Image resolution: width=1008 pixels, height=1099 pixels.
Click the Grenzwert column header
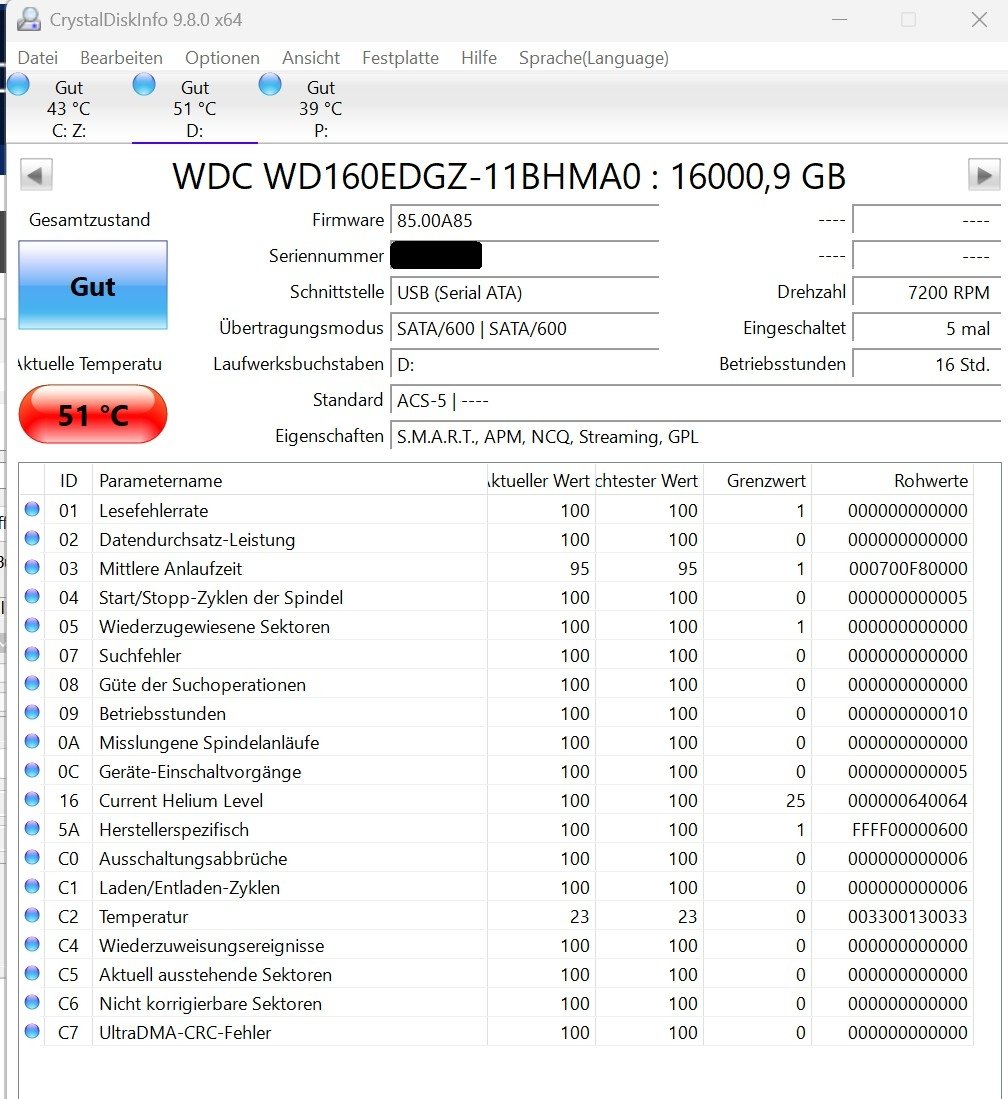point(758,480)
